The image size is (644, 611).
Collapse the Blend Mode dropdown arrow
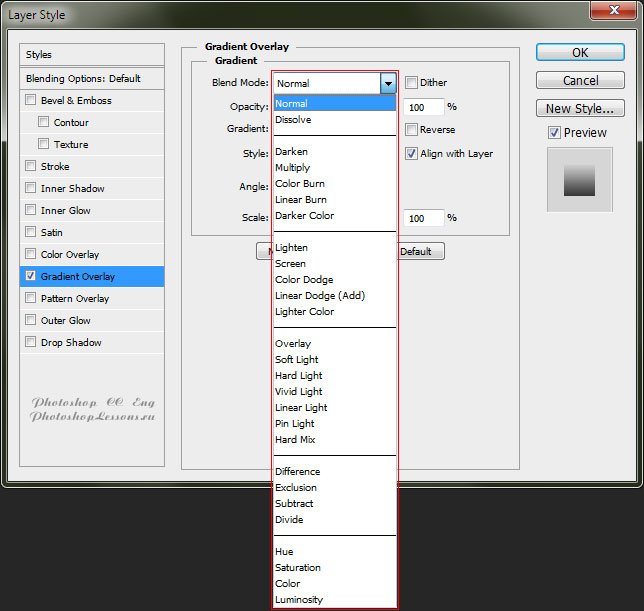(x=388, y=84)
